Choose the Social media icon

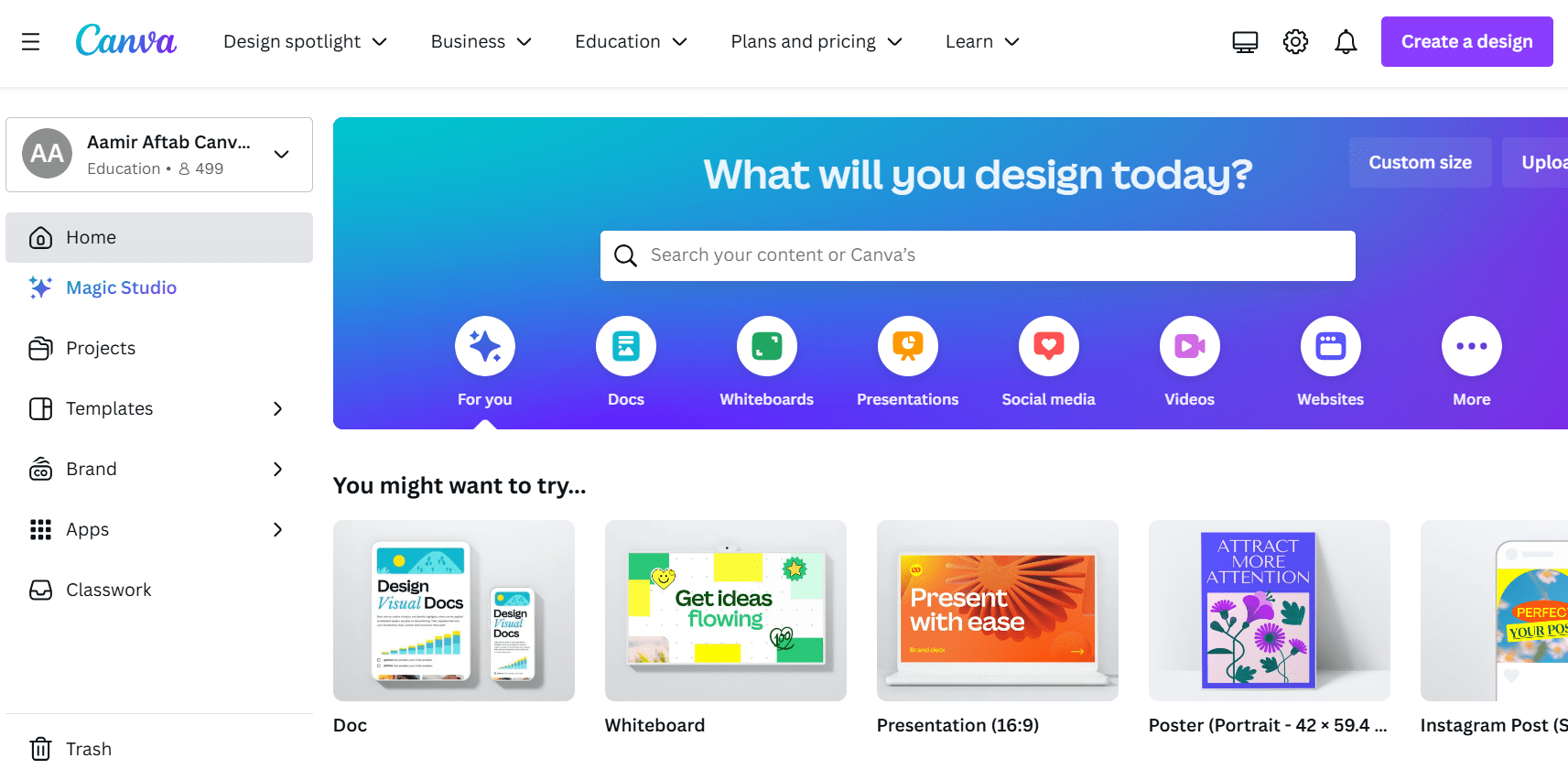[x=1049, y=346]
